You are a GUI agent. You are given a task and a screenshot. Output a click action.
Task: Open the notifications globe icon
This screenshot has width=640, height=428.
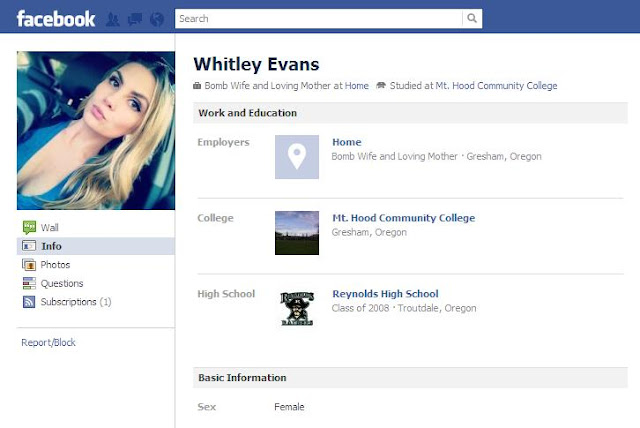point(157,19)
